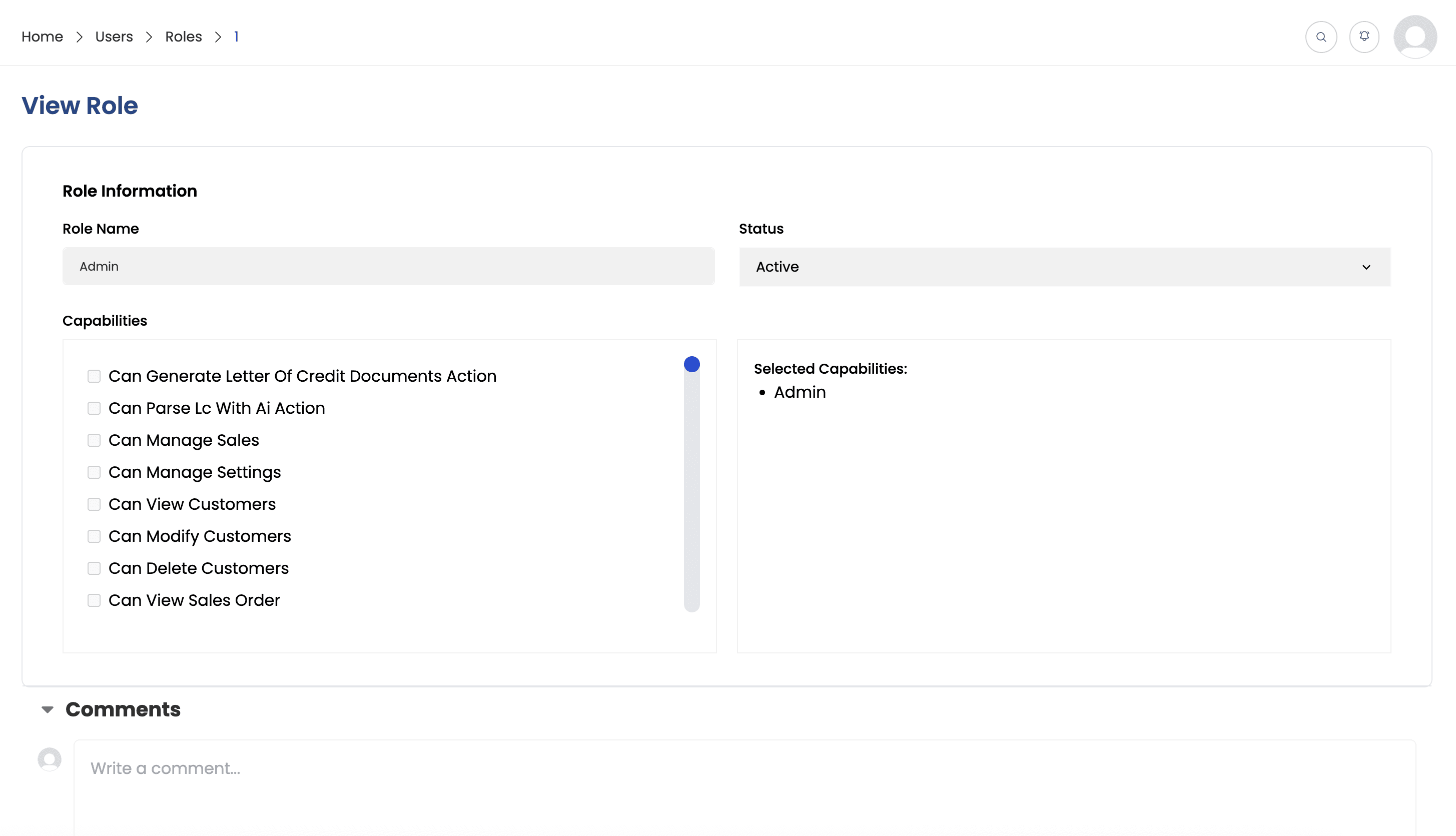Click the Status dropdown chevron arrow
This screenshot has height=836, width=1456.
pyautogui.click(x=1366, y=267)
